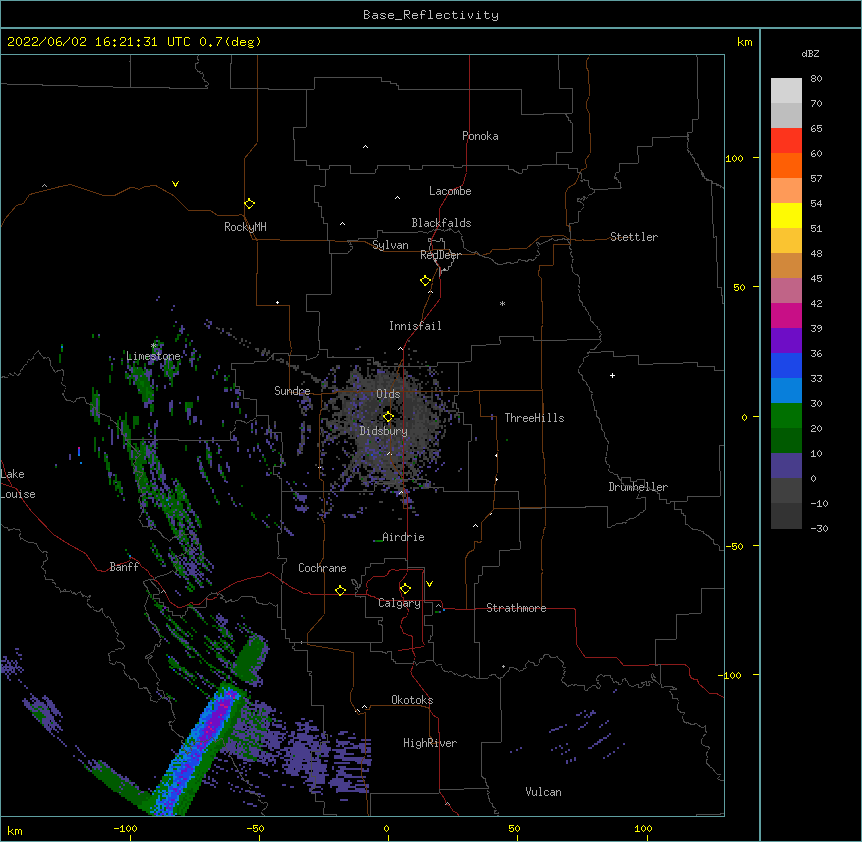Select the RockyMH label
The image size is (862, 842).
tap(245, 227)
